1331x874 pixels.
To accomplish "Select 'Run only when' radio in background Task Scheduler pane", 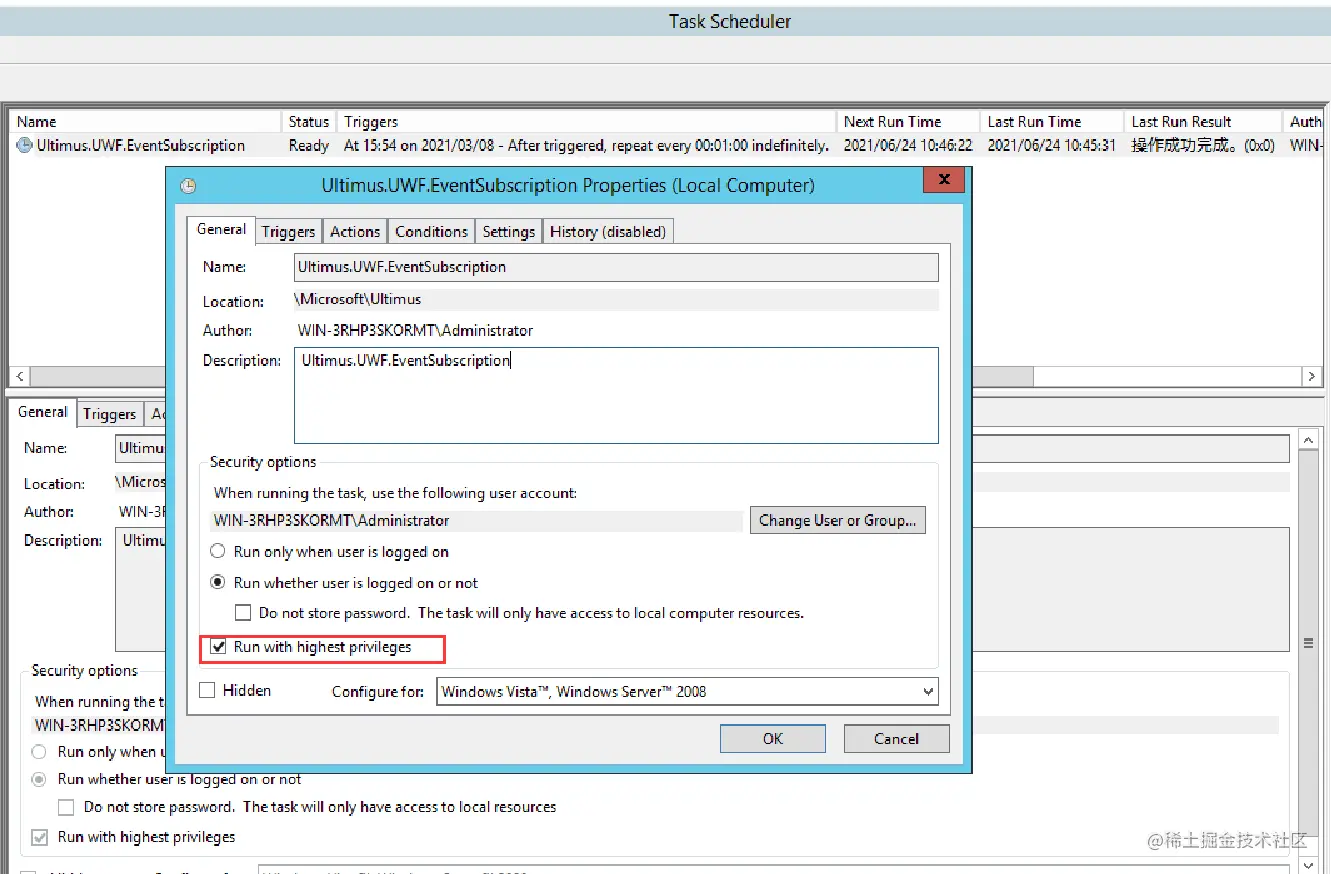I will click(39, 751).
